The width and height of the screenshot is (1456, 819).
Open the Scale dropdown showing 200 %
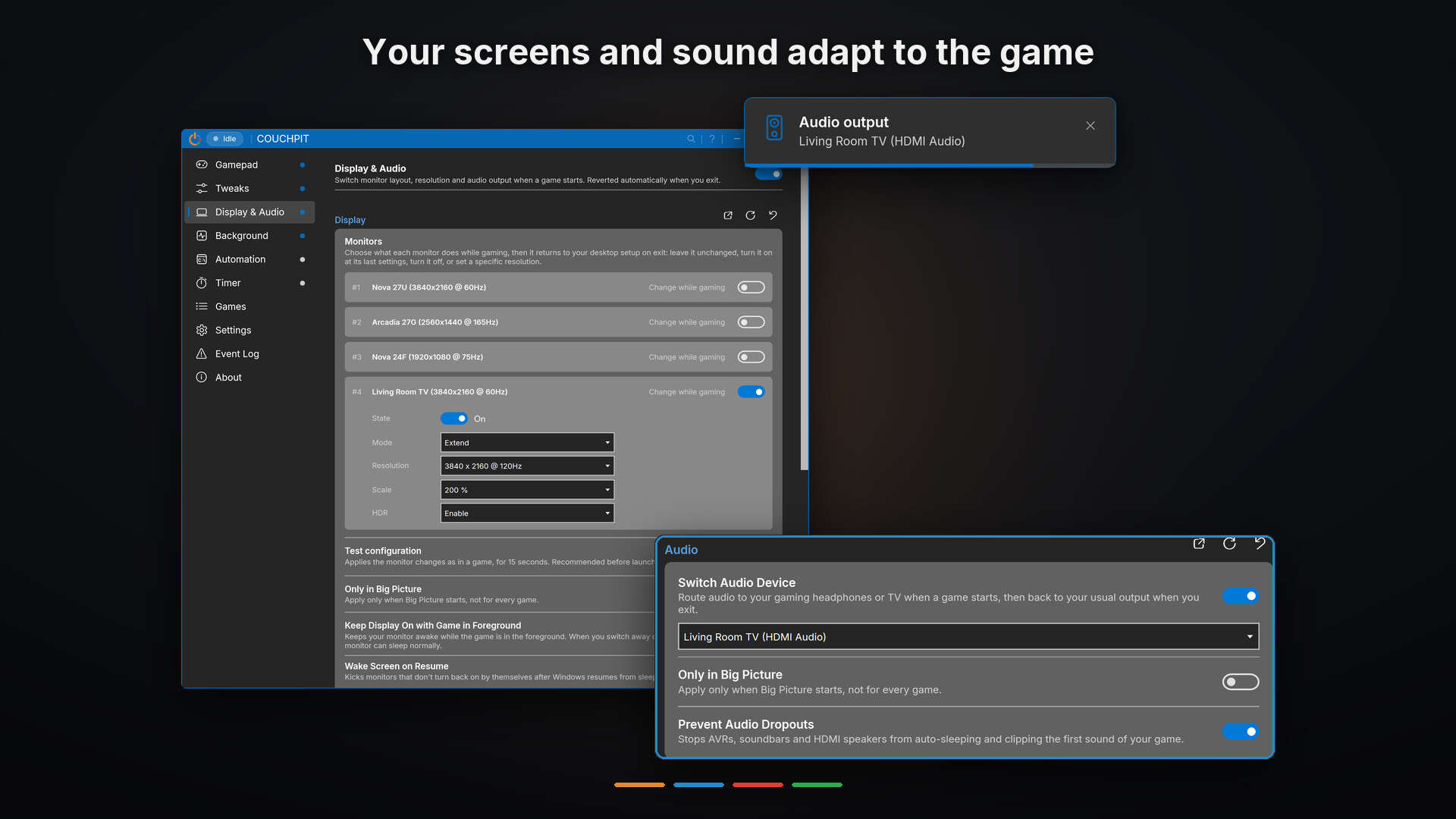(x=527, y=490)
